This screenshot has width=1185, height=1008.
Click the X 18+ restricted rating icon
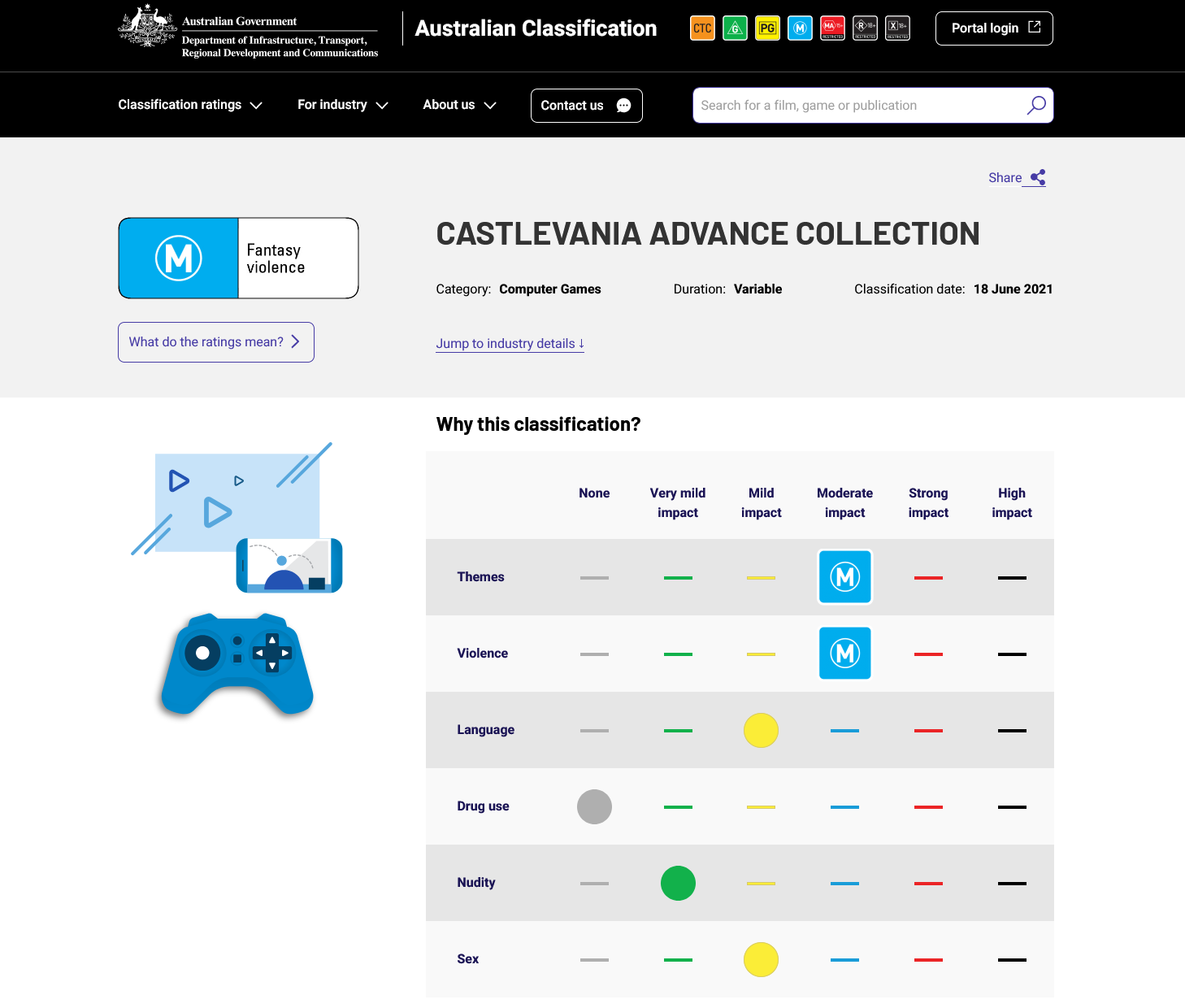tap(897, 28)
